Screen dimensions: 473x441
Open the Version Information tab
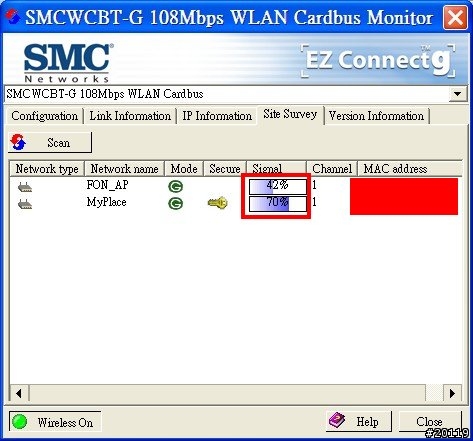[x=376, y=116]
